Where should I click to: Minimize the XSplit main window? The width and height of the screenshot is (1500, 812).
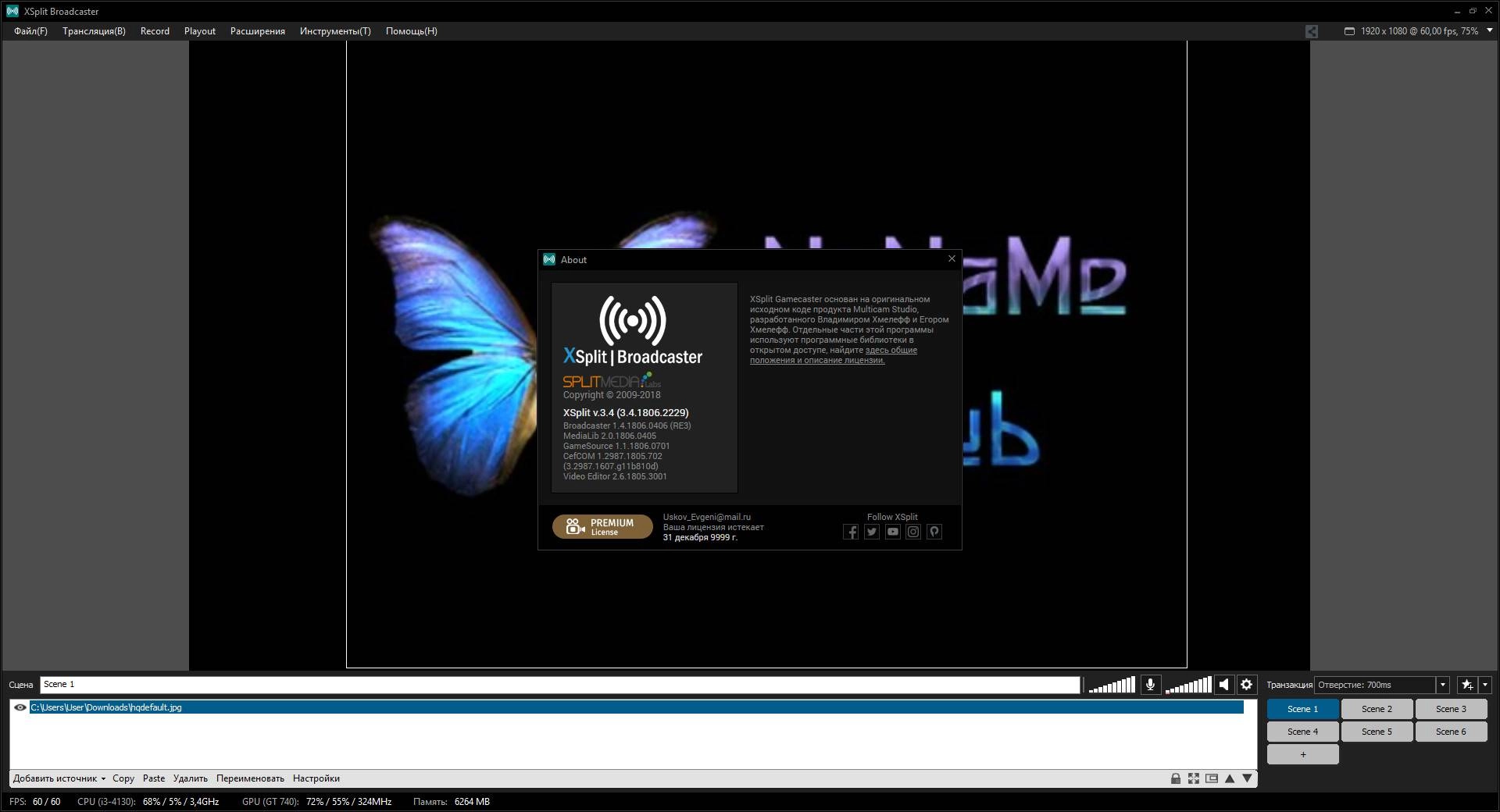tap(1455, 11)
